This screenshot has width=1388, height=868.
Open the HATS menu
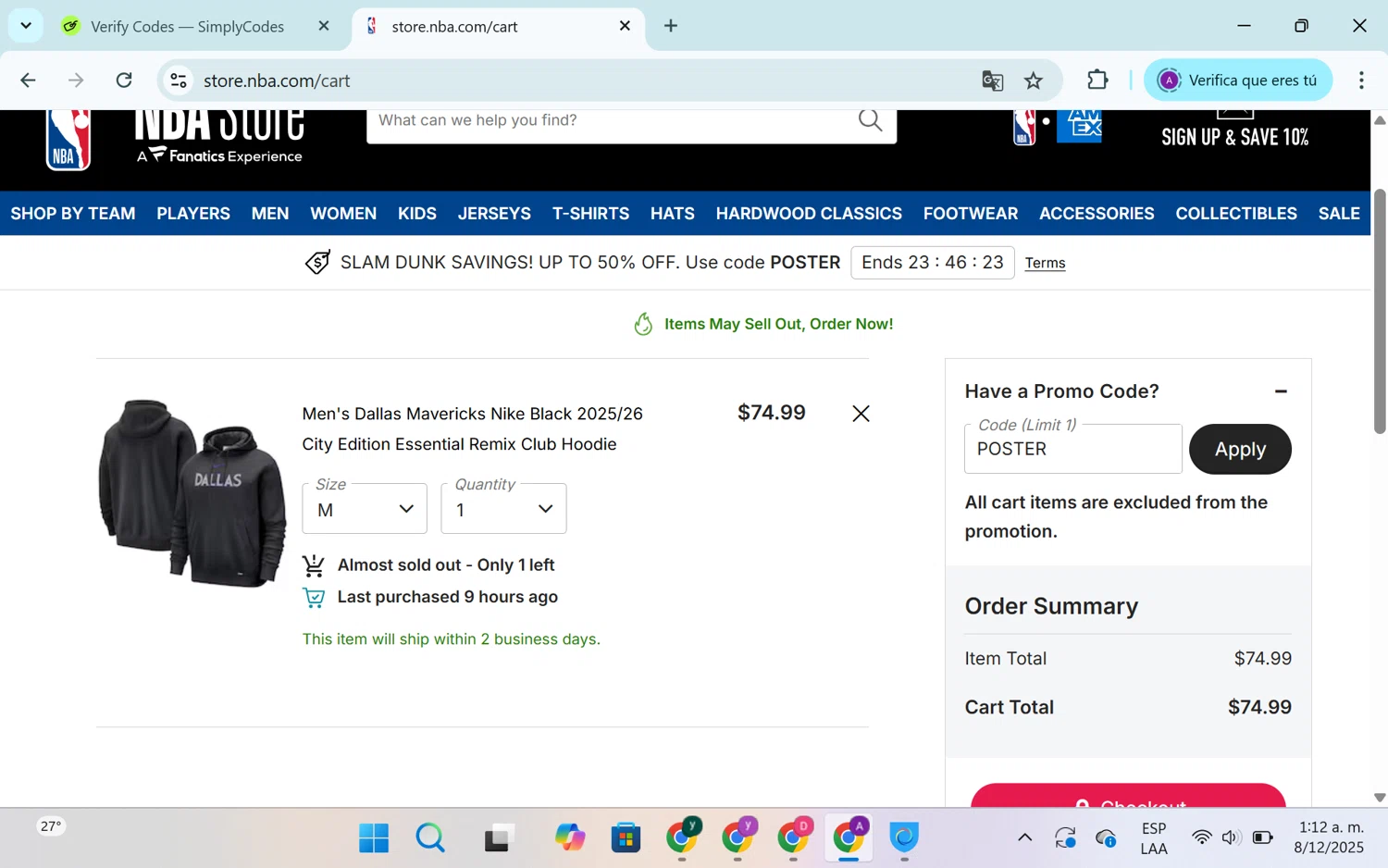point(673,214)
